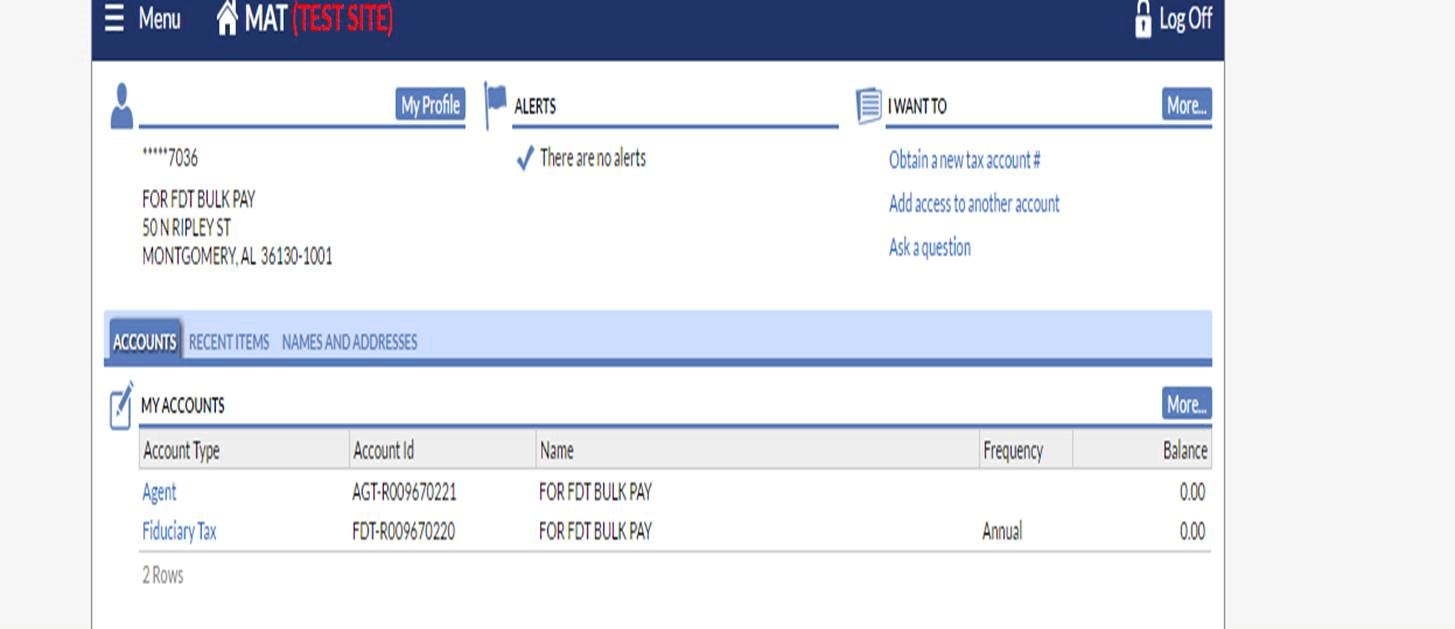The height and width of the screenshot is (629, 1455).
Task: Click the Log Off padlock icon
Action: pos(1143,19)
